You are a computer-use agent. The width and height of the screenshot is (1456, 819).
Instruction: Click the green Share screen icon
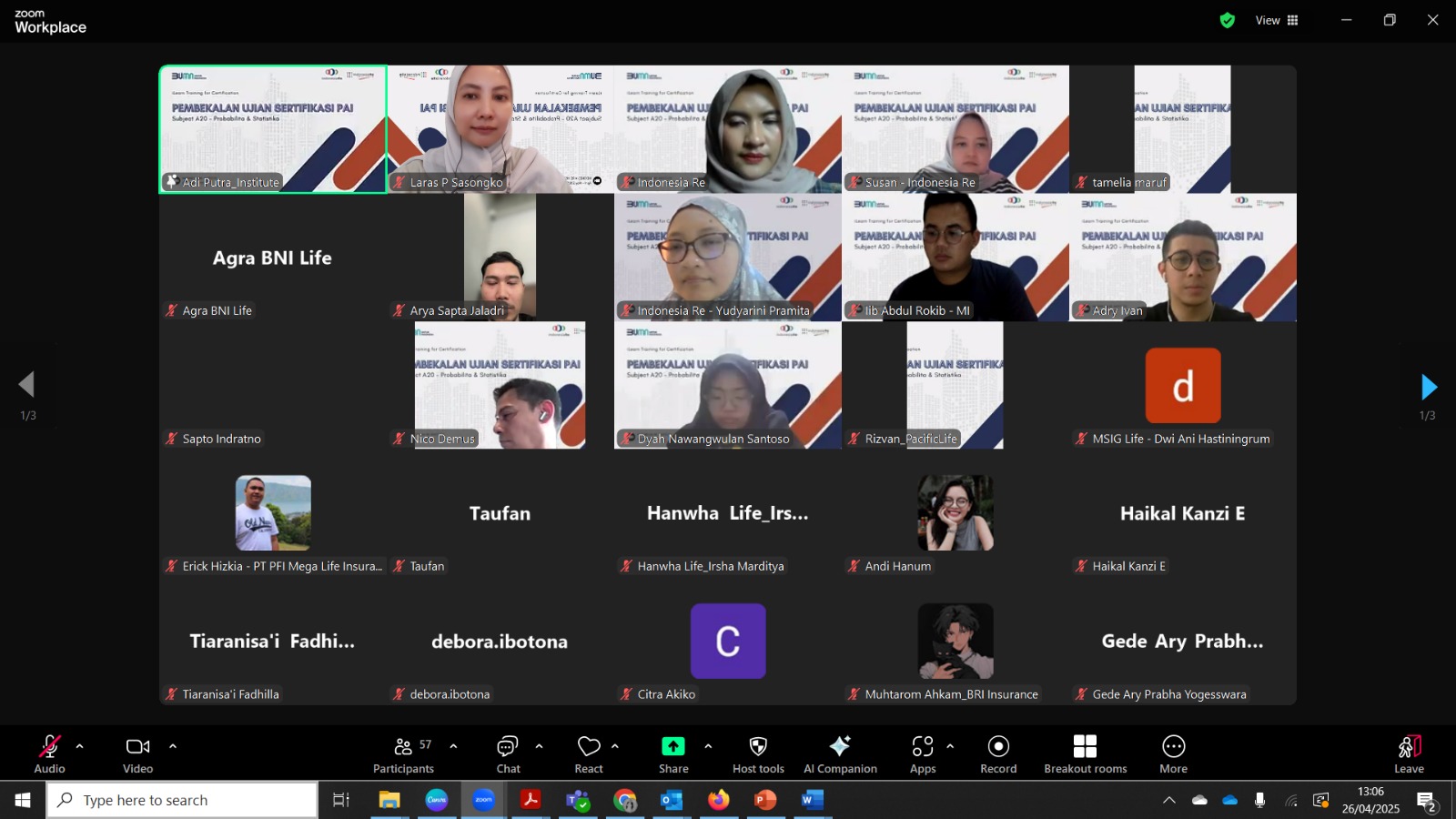pos(673,747)
